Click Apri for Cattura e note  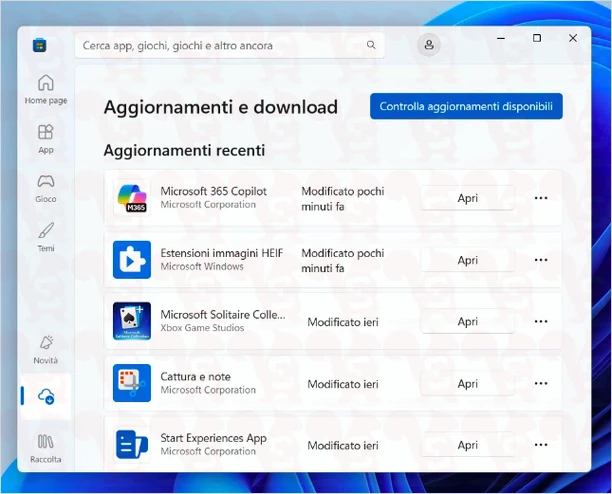[468, 383]
